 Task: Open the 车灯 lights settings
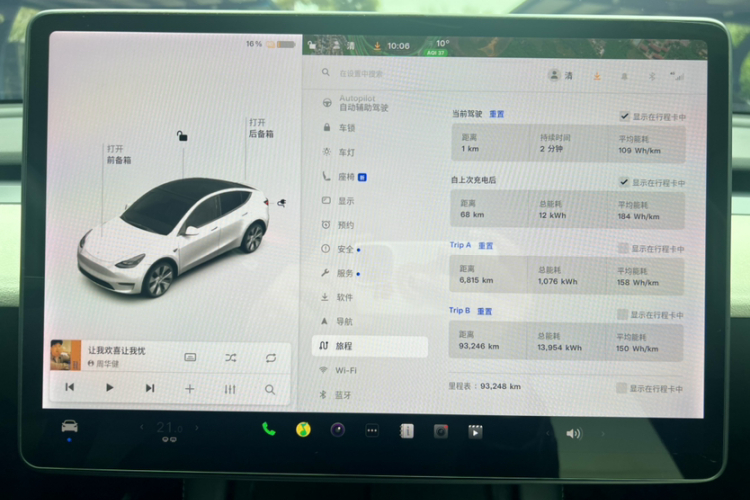339,152
